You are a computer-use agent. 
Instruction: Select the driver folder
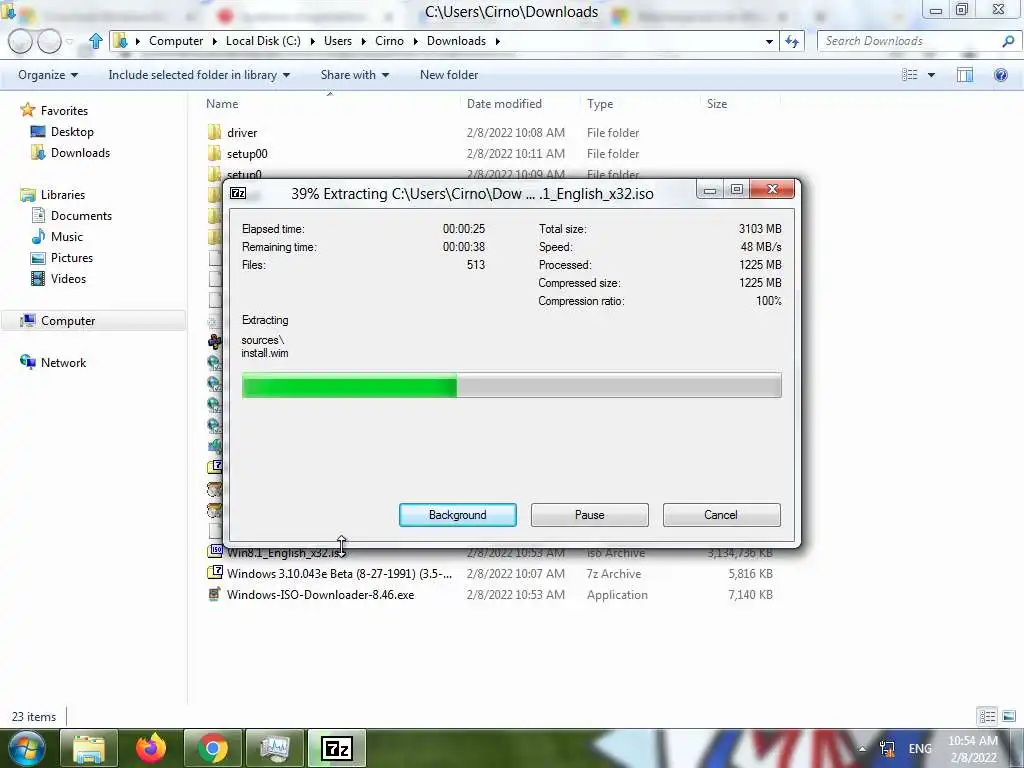pos(242,133)
